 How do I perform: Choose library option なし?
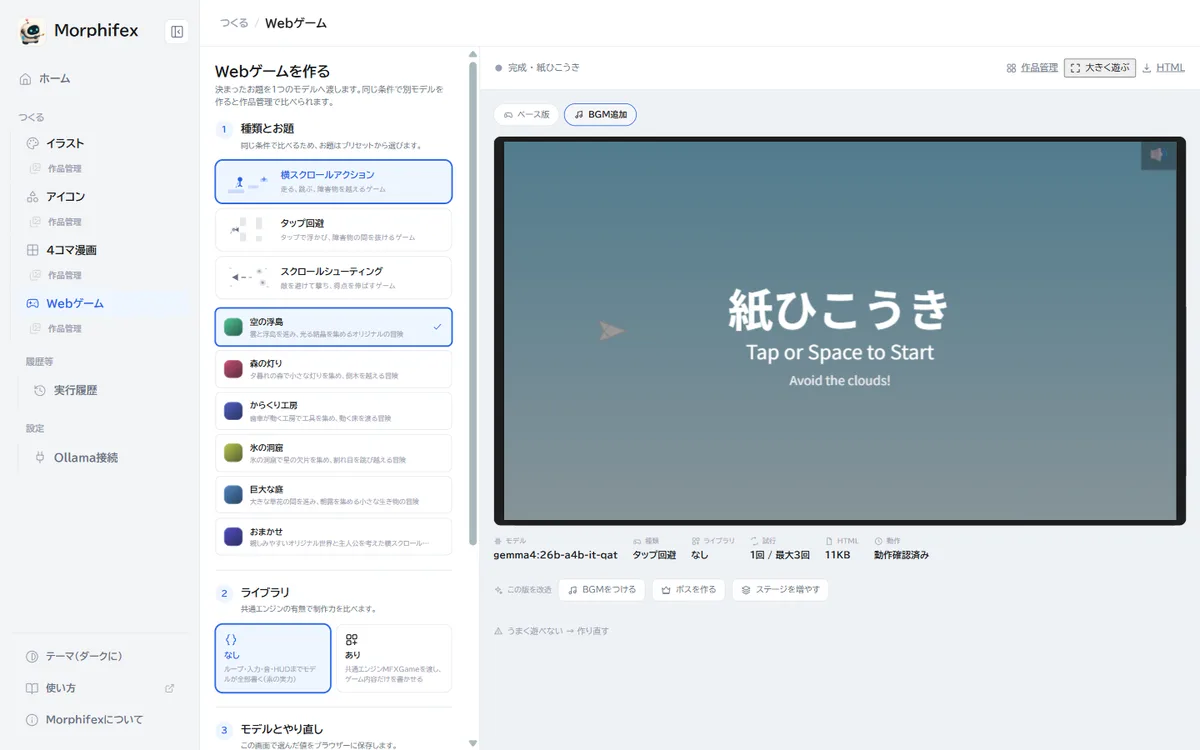273,658
